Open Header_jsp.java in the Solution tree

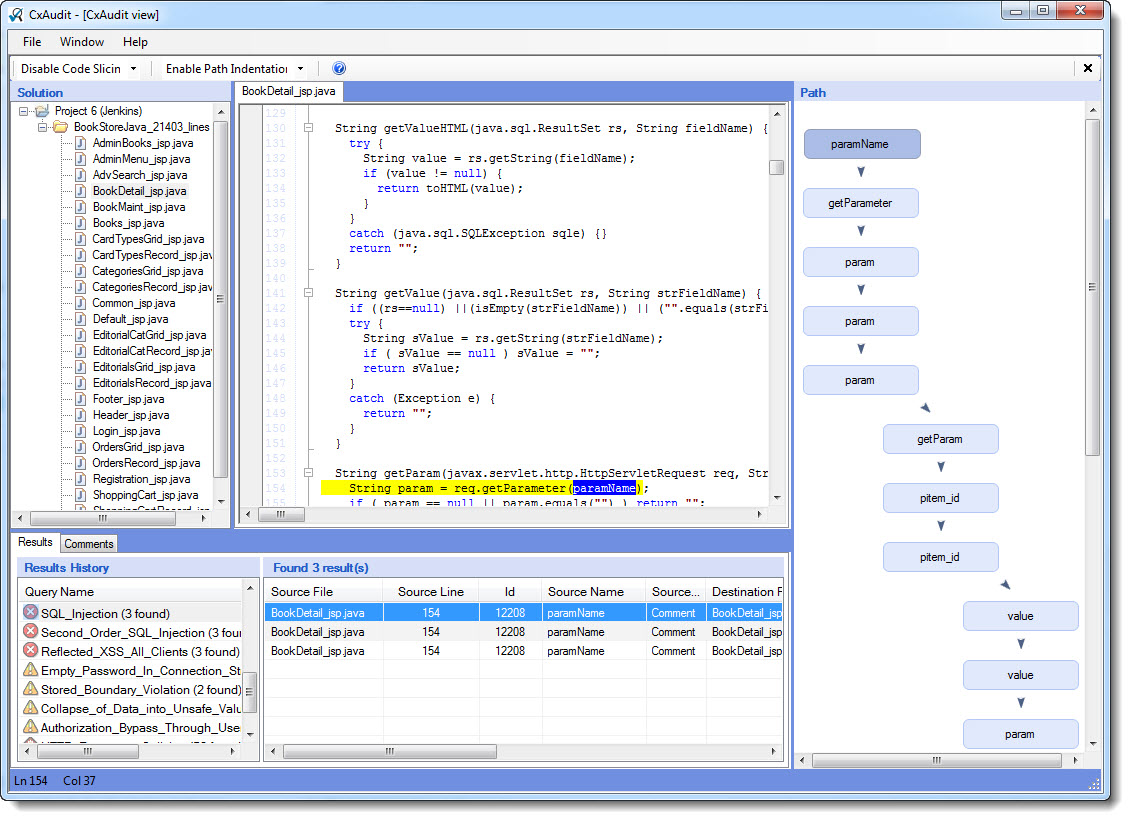coord(131,415)
